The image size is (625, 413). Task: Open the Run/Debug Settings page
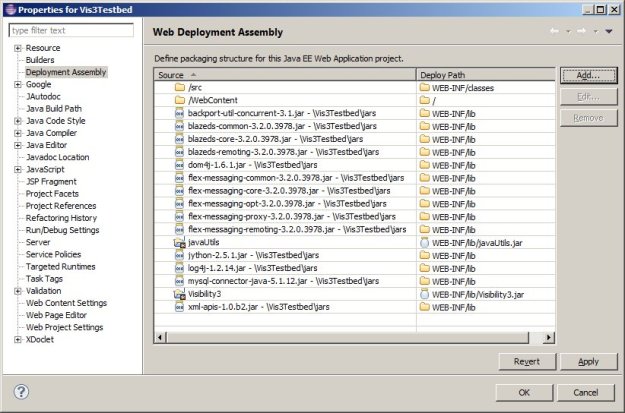[x=62, y=230]
